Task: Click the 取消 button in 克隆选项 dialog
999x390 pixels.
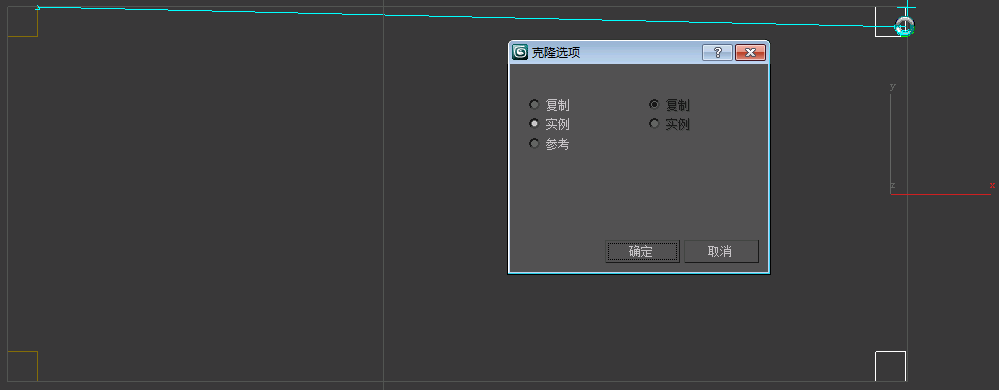Action: (721, 251)
